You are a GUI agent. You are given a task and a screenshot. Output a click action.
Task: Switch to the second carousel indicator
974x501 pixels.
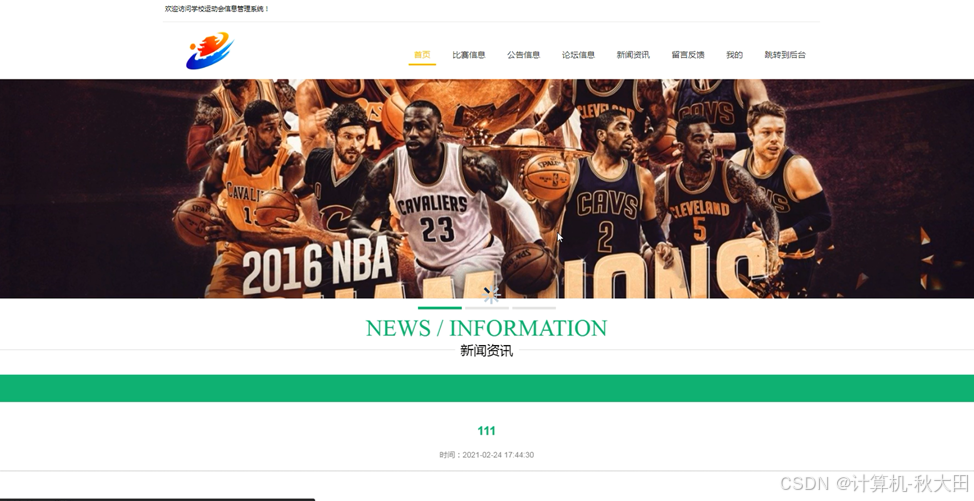tap(487, 307)
